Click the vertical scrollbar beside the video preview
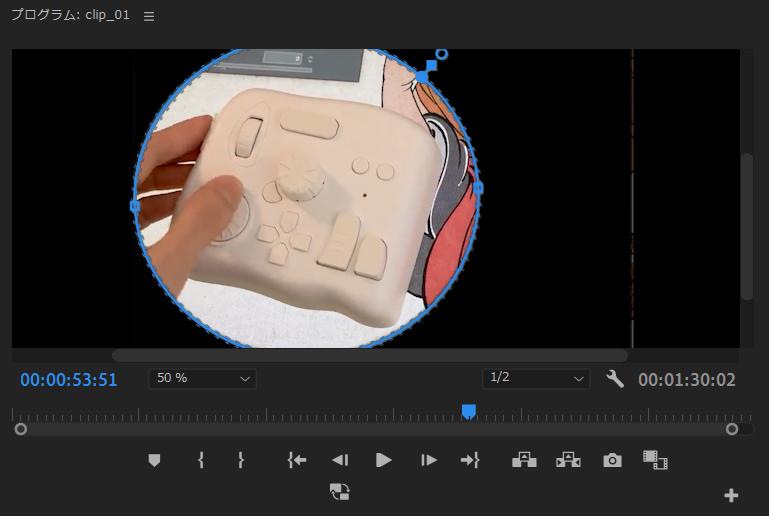 [x=747, y=226]
